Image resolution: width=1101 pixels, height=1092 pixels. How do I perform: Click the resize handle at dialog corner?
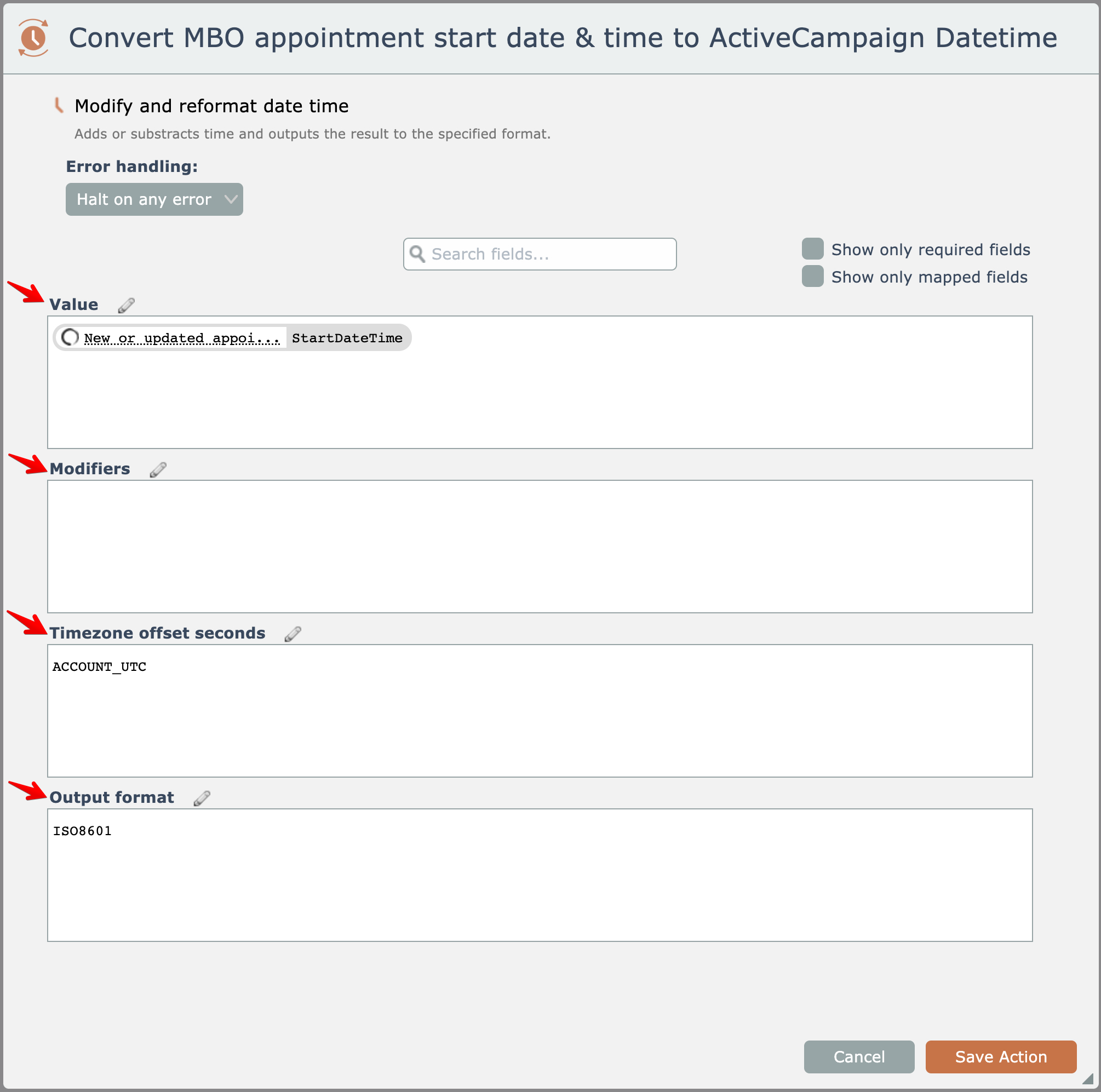click(1088, 1079)
